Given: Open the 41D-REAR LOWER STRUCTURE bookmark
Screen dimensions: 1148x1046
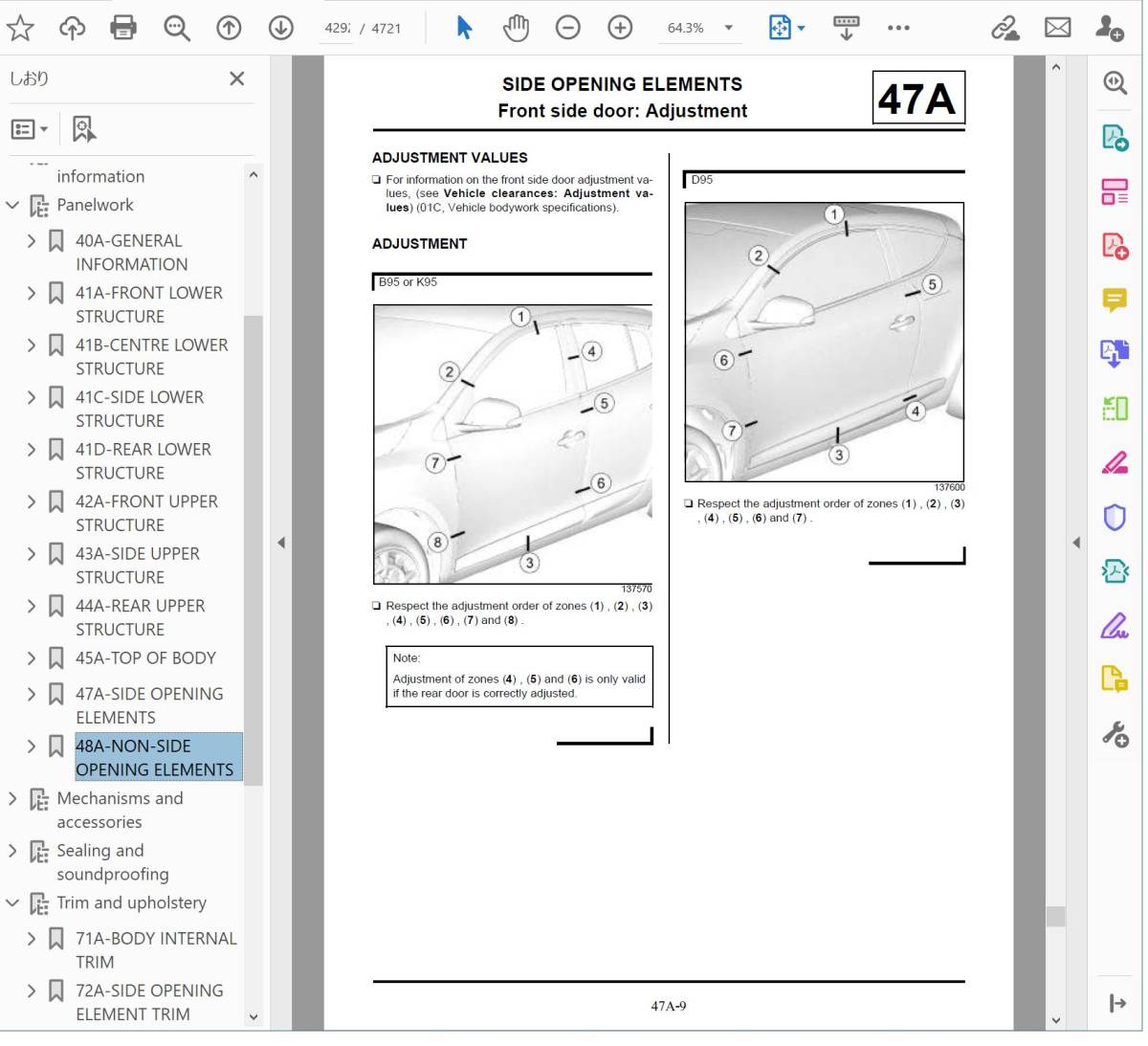Looking at the screenshot, I should 143,461.
